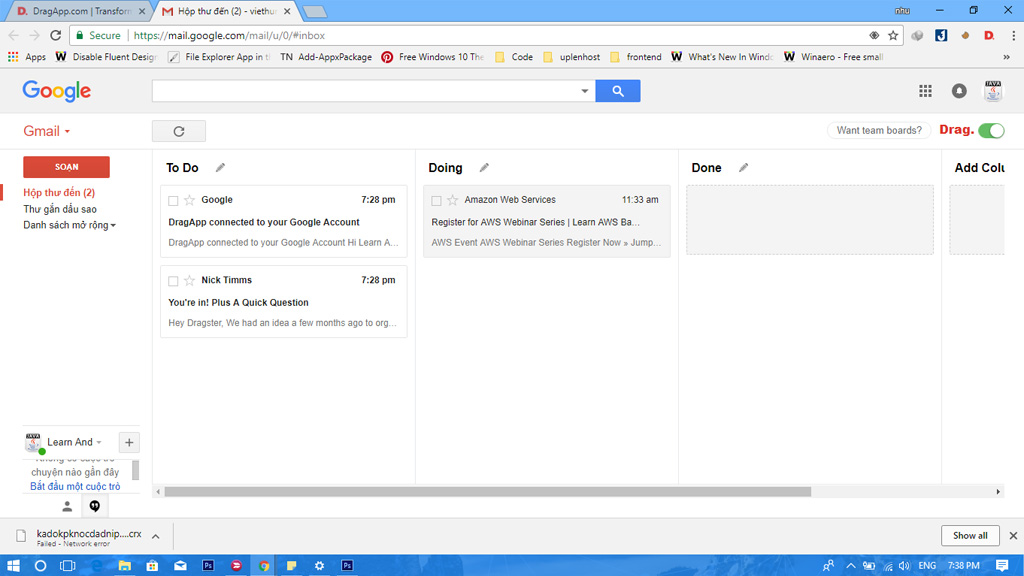This screenshot has width=1024, height=576.
Task: Expand search options dropdown arrow
Action: coord(584,91)
